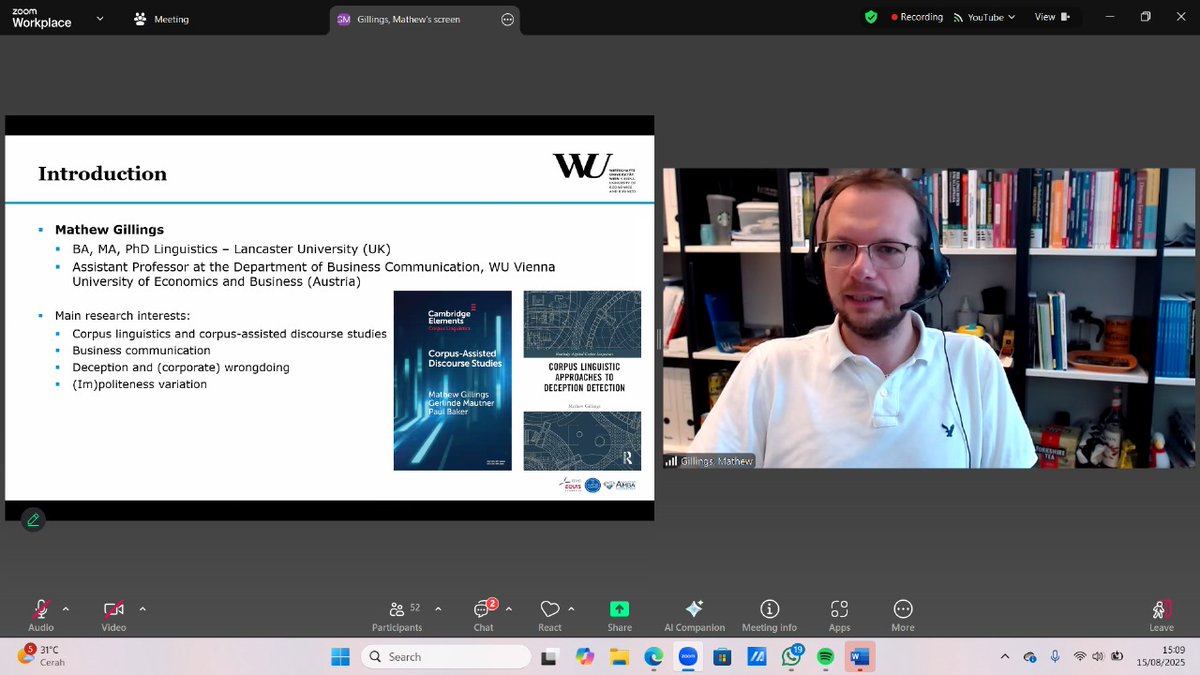Click the name Mathew Gillings on slide
The height and width of the screenshot is (675, 1200).
(108, 229)
